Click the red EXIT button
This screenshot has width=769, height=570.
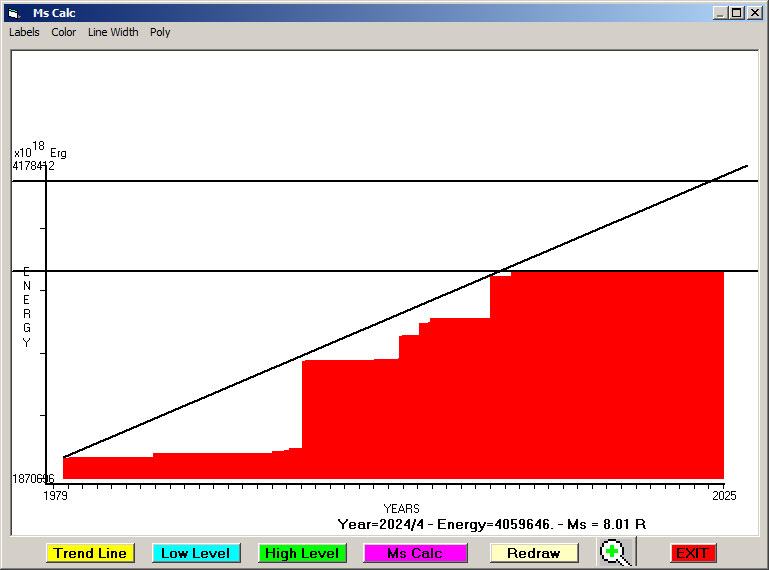coord(692,553)
